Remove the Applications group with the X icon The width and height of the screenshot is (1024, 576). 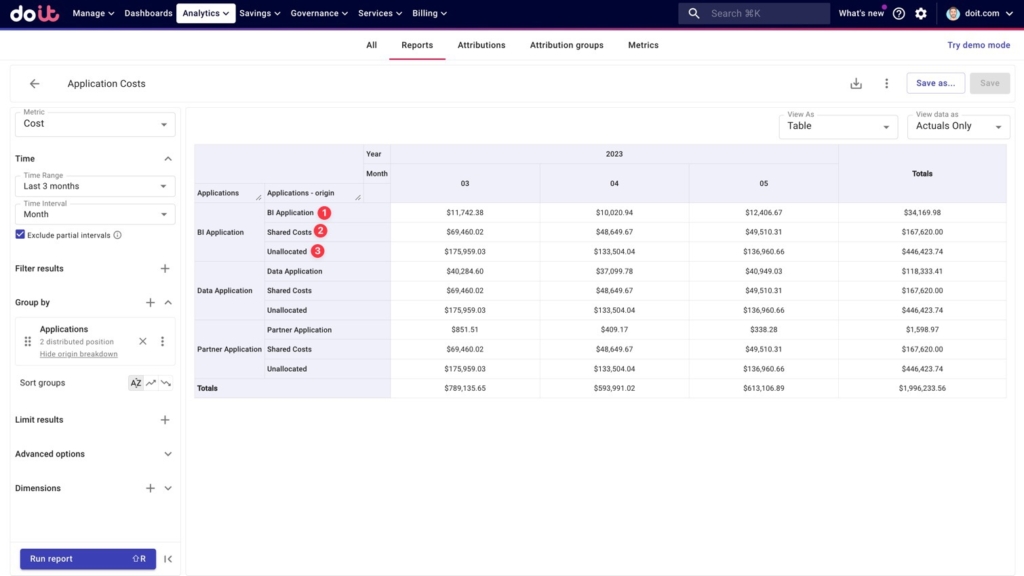pyautogui.click(x=143, y=341)
